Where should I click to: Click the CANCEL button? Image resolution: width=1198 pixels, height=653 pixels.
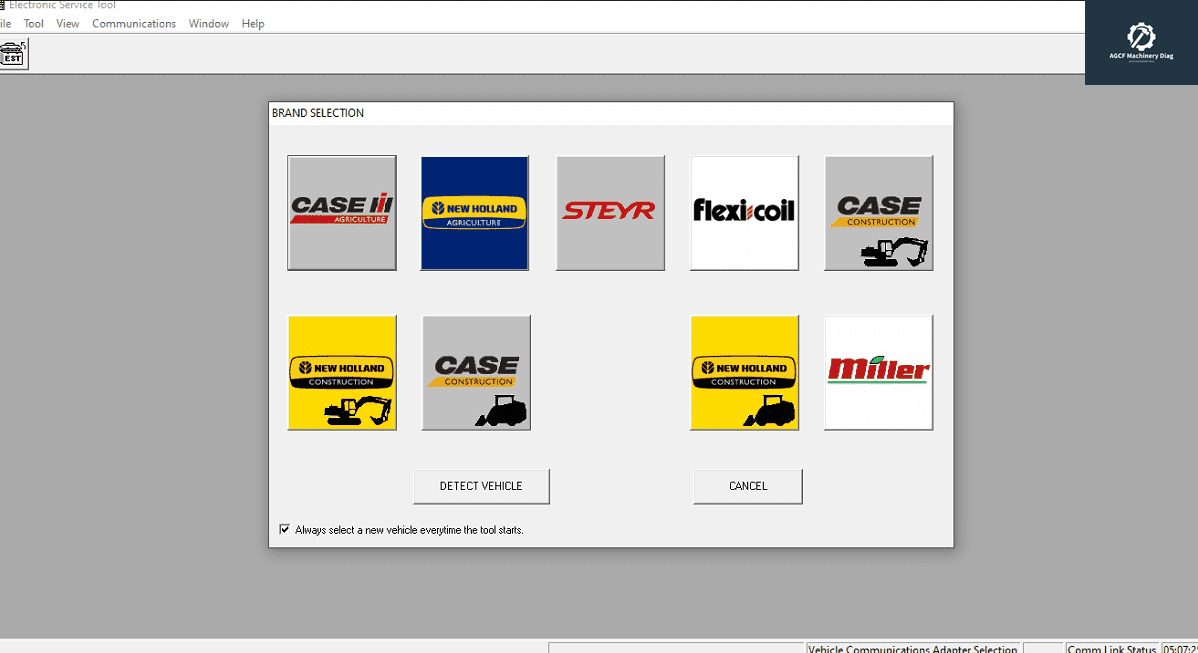748,486
